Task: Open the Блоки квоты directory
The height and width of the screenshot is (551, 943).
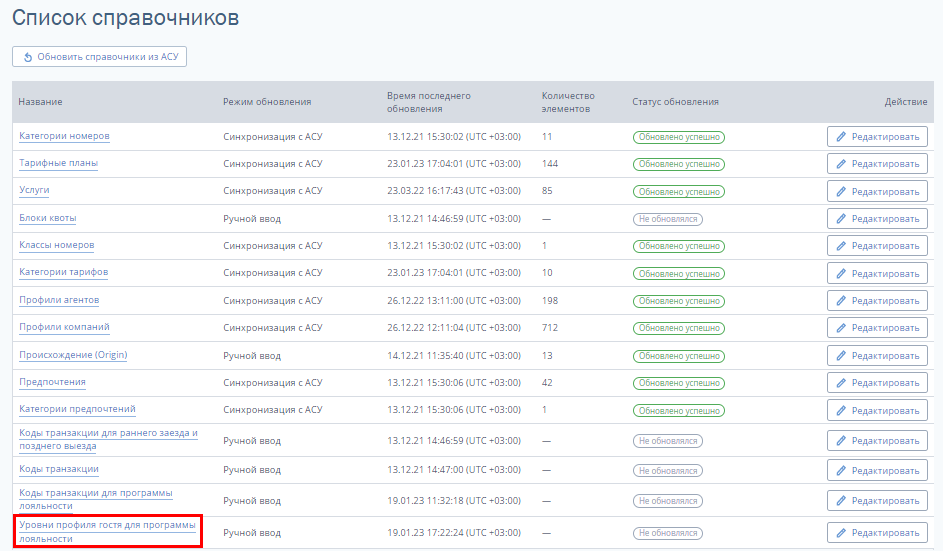Action: click(48, 218)
